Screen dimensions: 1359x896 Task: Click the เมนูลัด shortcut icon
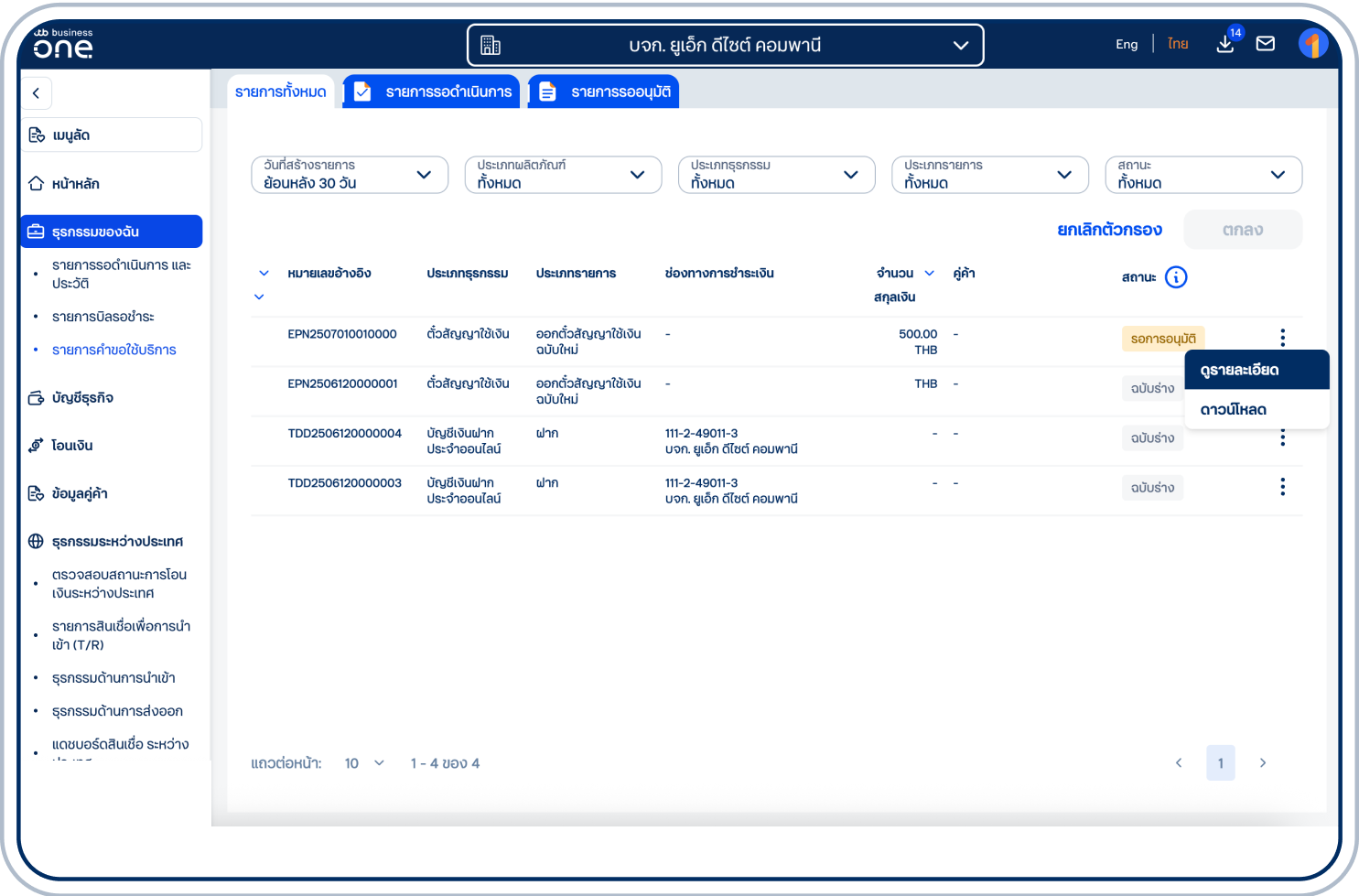(x=37, y=135)
